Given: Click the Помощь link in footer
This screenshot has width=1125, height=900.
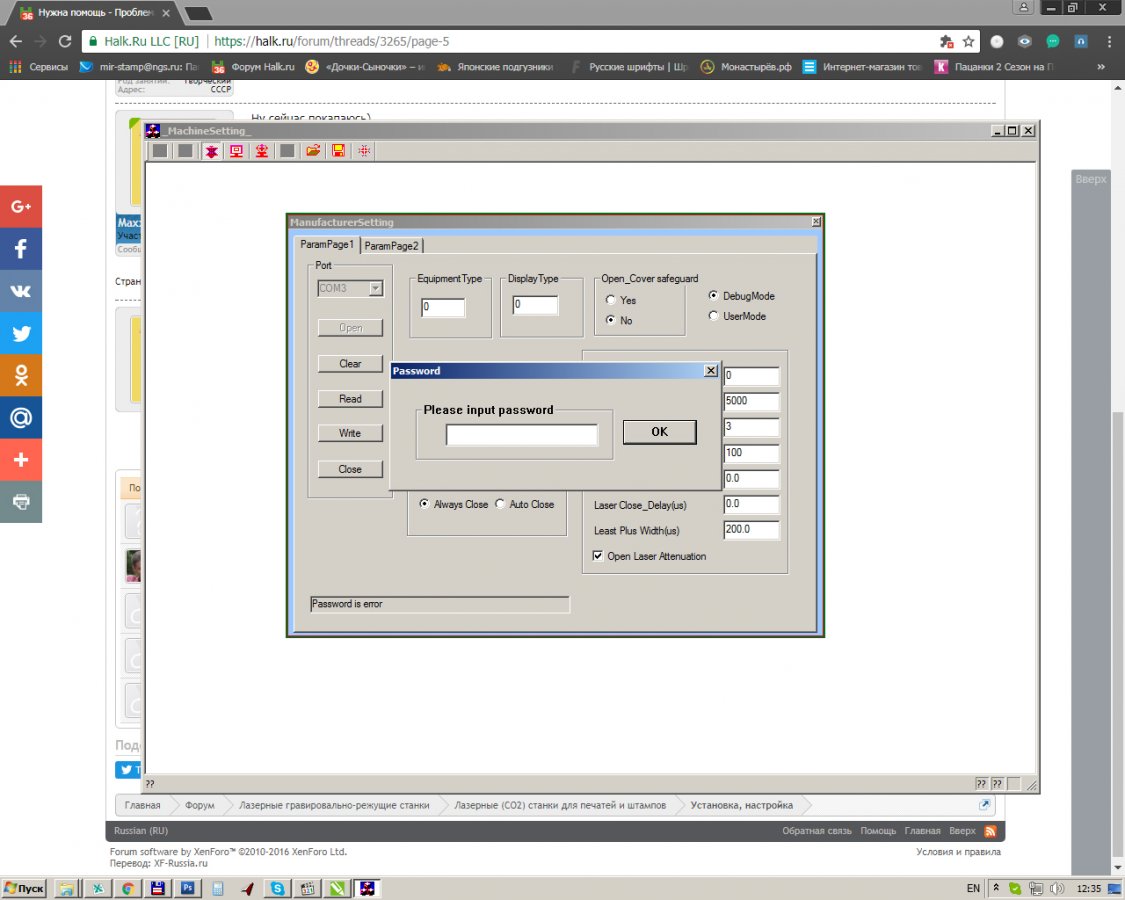Looking at the screenshot, I should coord(878,831).
